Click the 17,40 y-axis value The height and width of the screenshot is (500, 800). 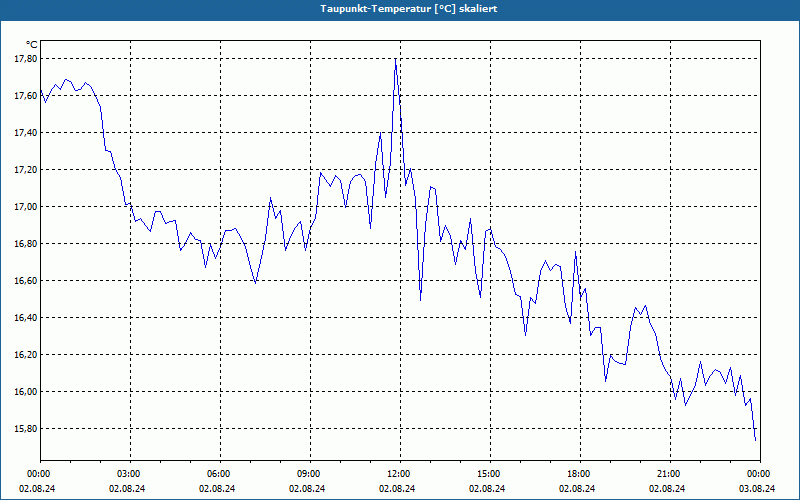click(27, 133)
